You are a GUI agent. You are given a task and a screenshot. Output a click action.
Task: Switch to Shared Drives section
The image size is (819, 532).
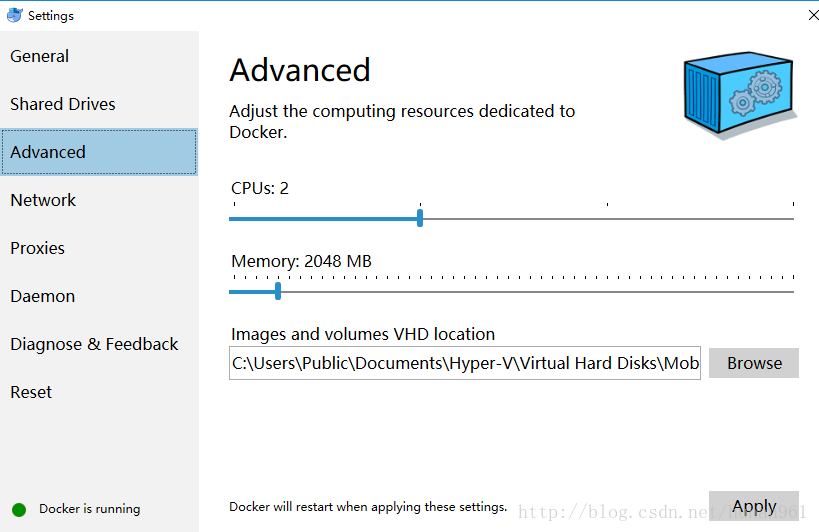[63, 104]
